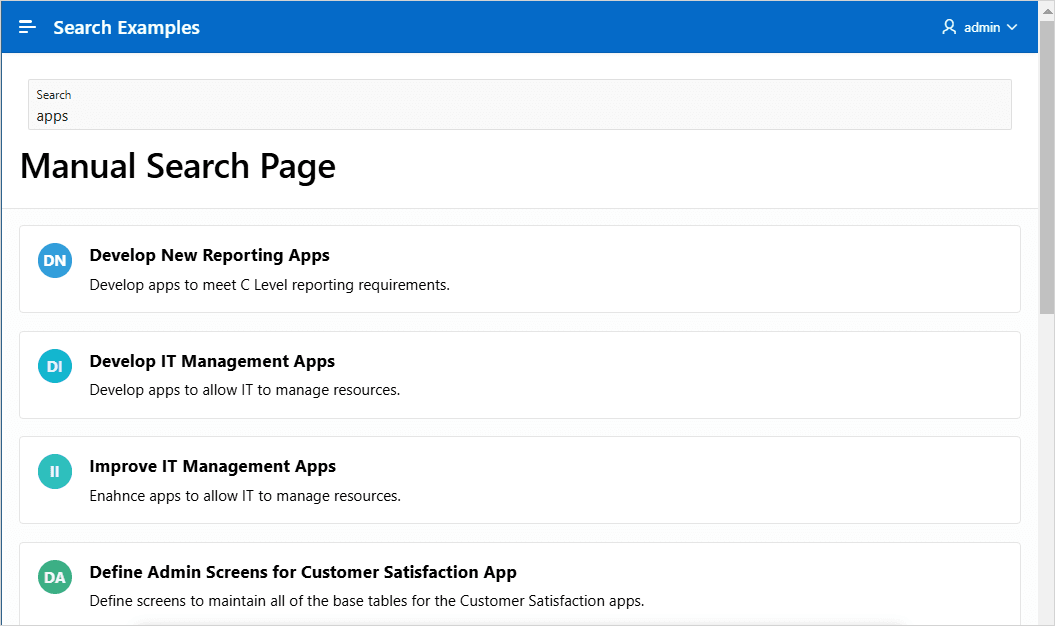This screenshot has width=1055, height=626.
Task: Open the hamburger navigation menu
Action: pyautogui.click(x=27, y=27)
